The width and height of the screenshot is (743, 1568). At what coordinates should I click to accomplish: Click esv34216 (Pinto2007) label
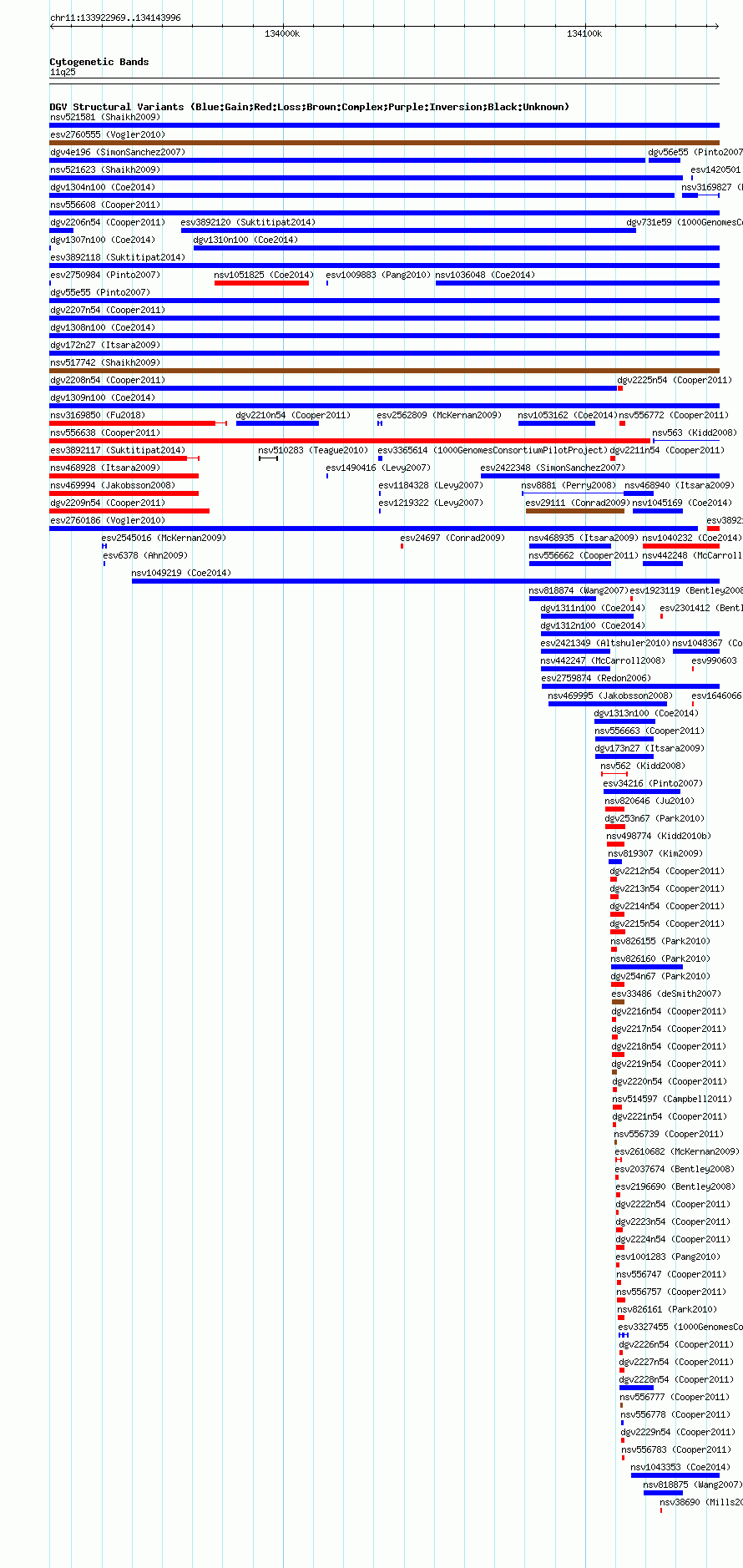coord(654,784)
